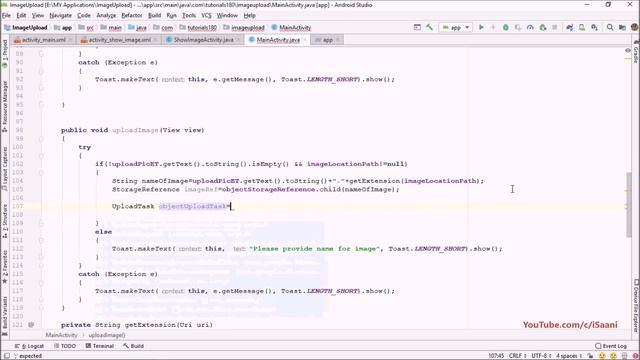Switch to the activity_main.xml tab

(x=43, y=40)
